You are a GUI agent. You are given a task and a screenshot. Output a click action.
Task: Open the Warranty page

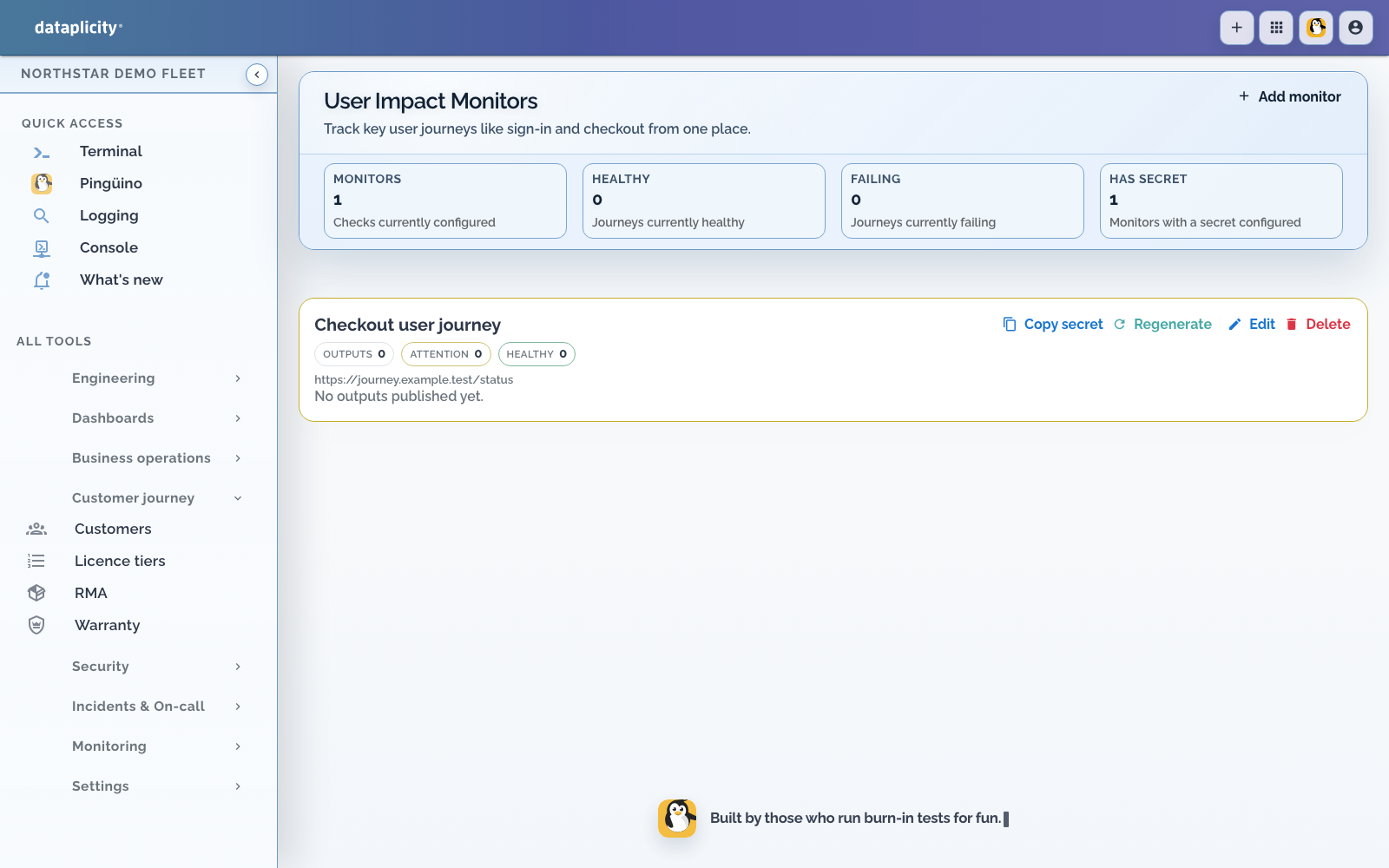pyautogui.click(x=107, y=625)
